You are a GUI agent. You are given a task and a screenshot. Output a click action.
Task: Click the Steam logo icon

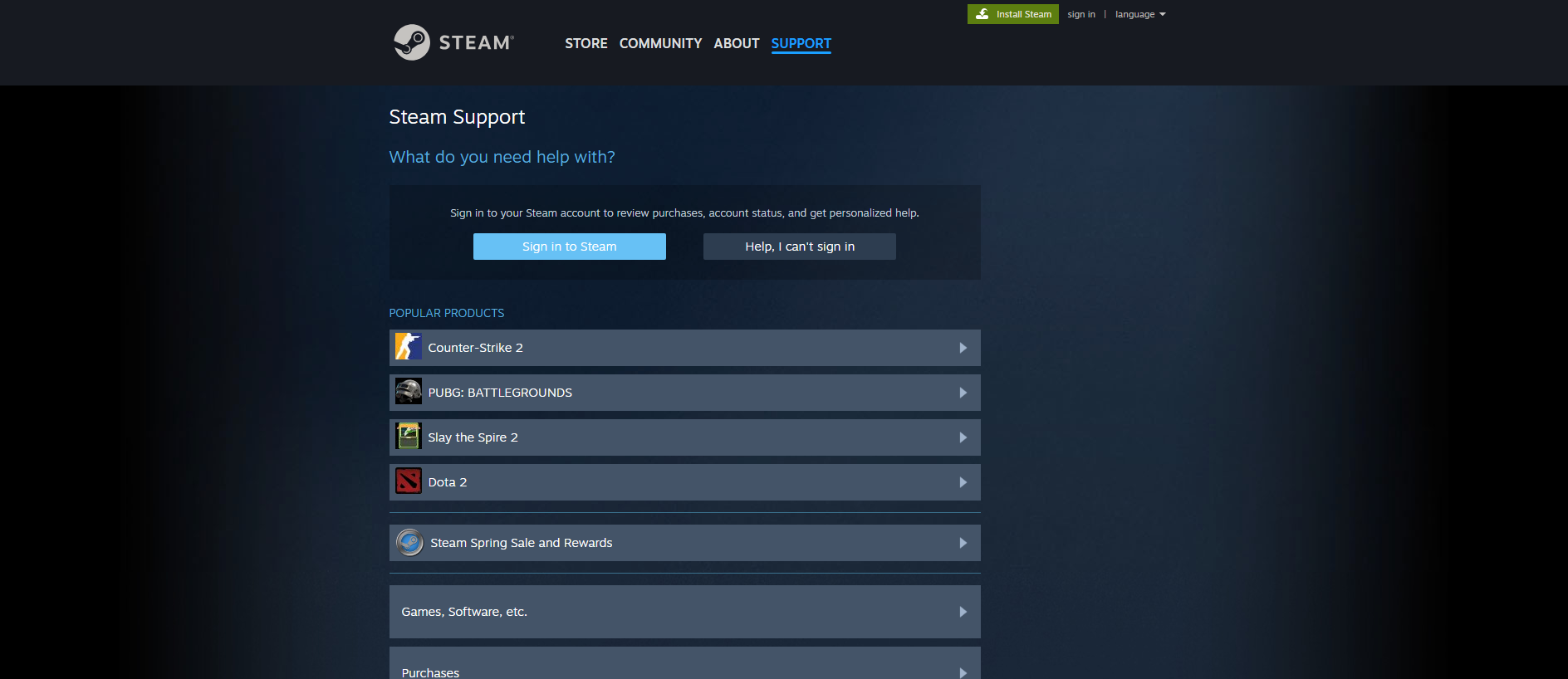click(411, 42)
